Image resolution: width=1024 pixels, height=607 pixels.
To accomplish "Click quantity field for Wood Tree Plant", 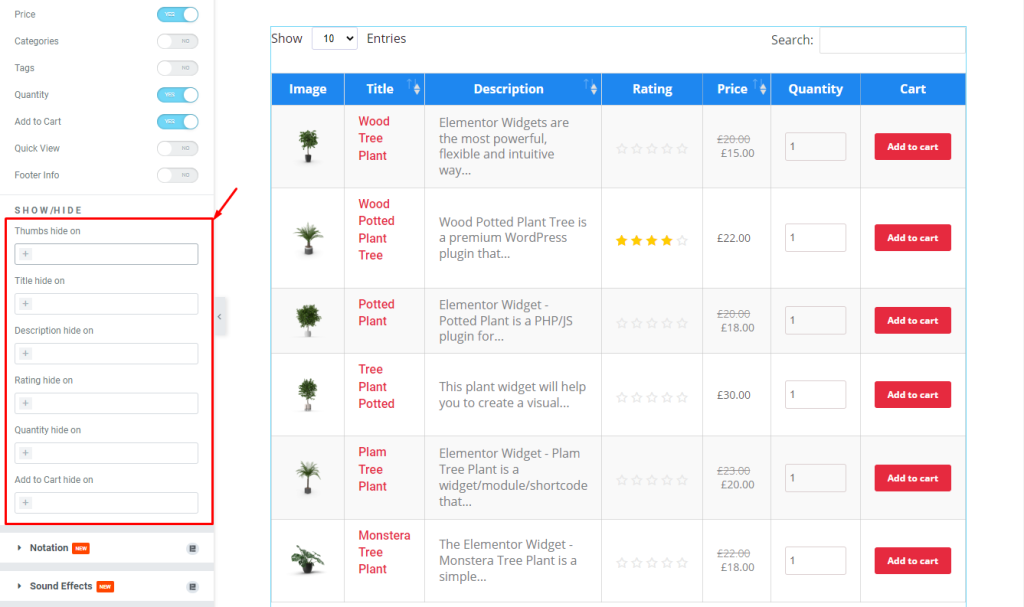I will tap(815, 146).
